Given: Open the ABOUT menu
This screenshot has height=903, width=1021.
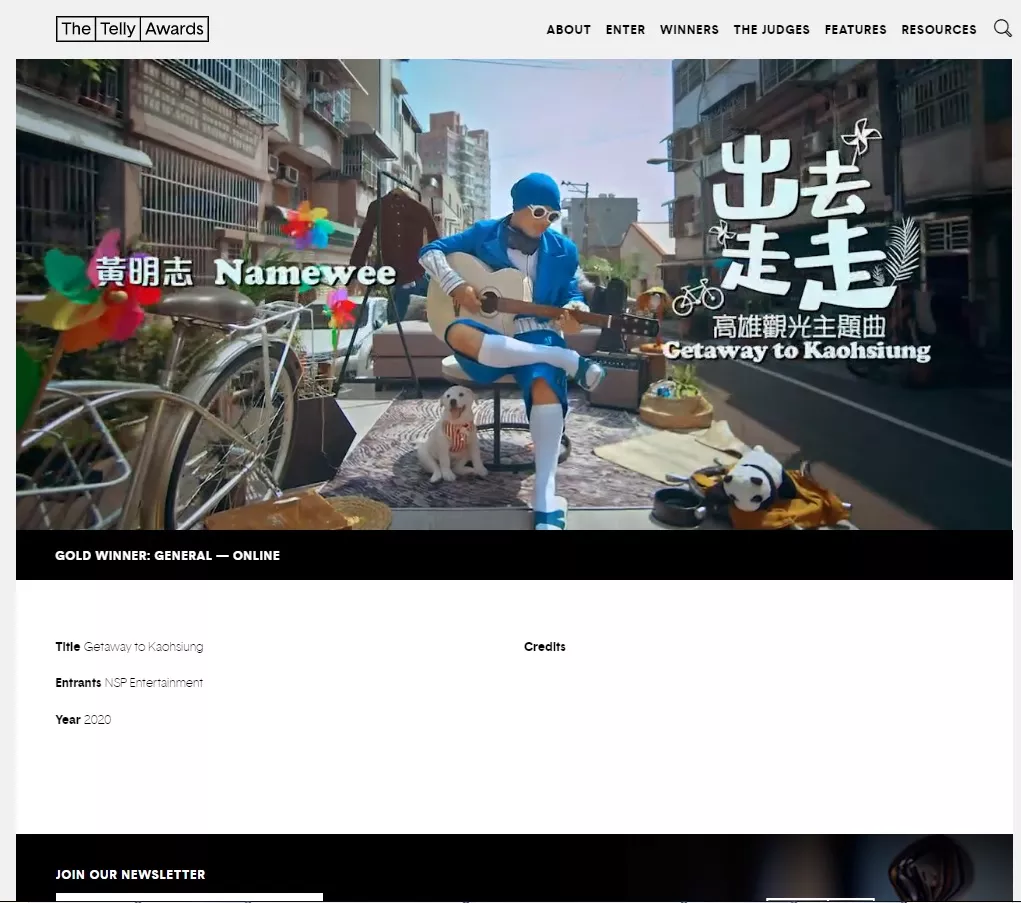Looking at the screenshot, I should point(568,29).
